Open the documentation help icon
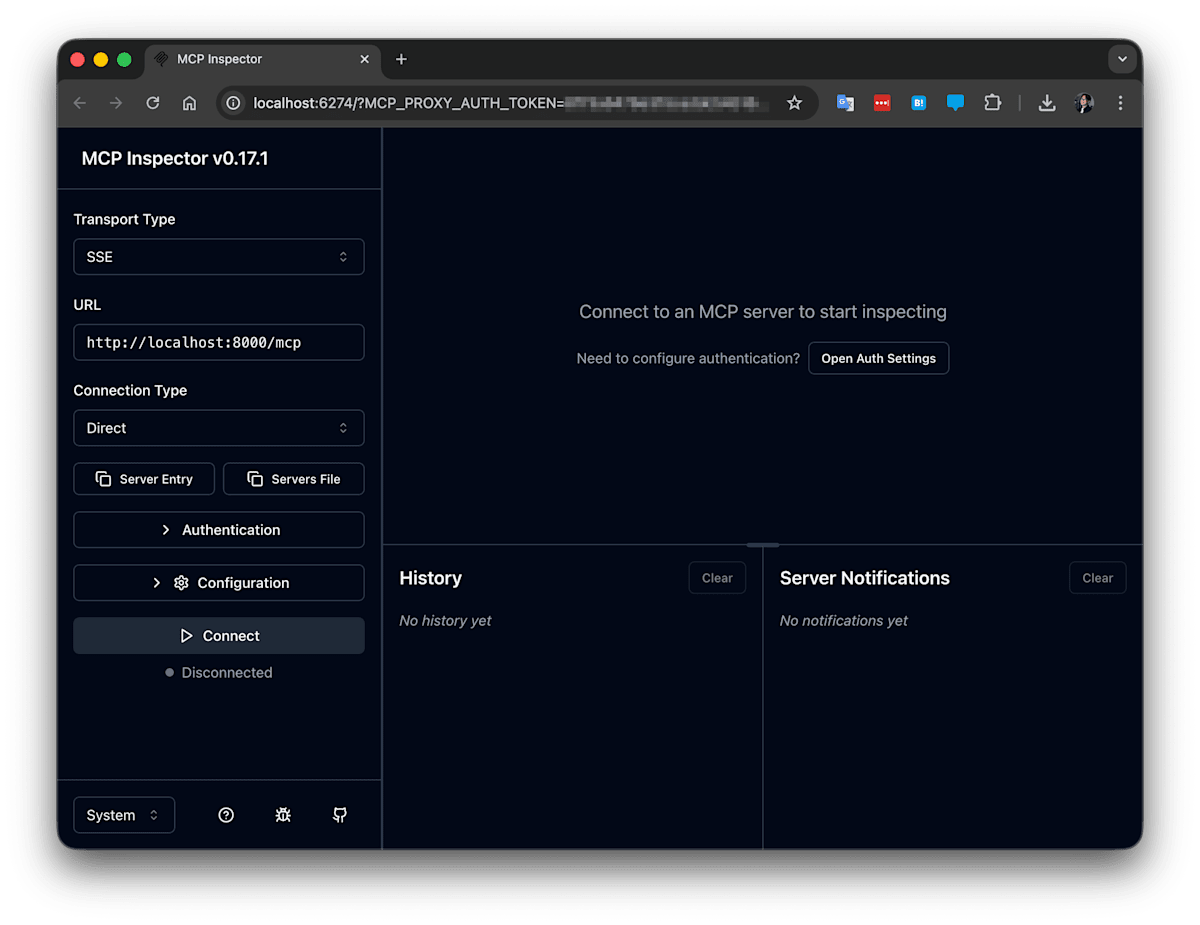 226,815
